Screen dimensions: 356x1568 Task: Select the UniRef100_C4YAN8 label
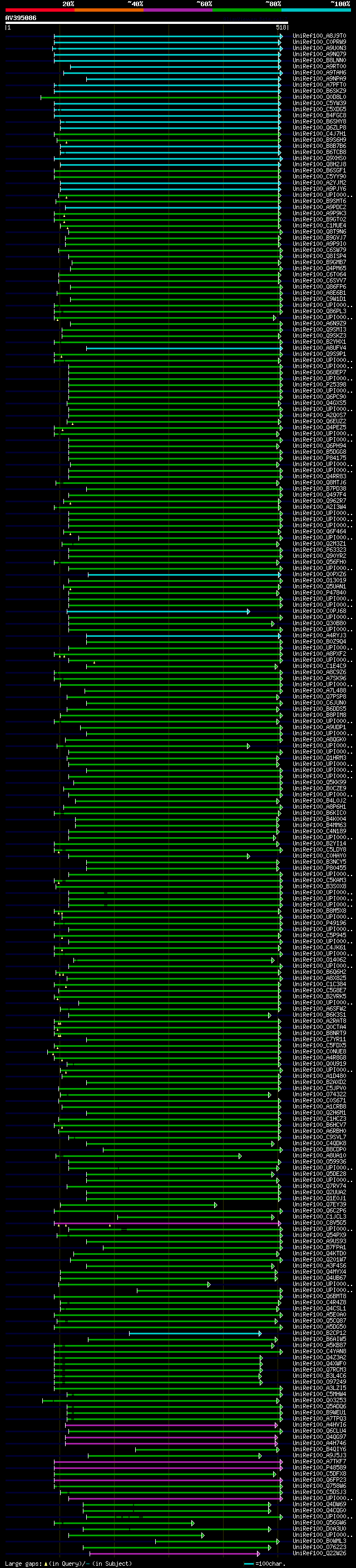click(319, 1352)
